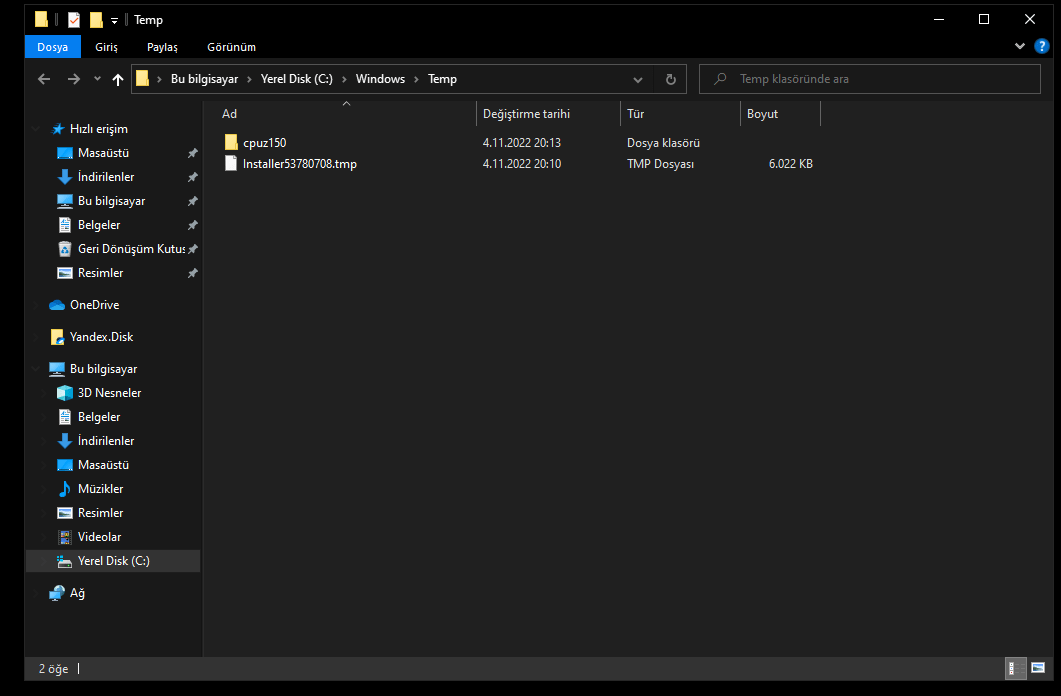This screenshot has height=696, width=1061.
Task: Open the Müzikler music note icon
Action: point(64,488)
